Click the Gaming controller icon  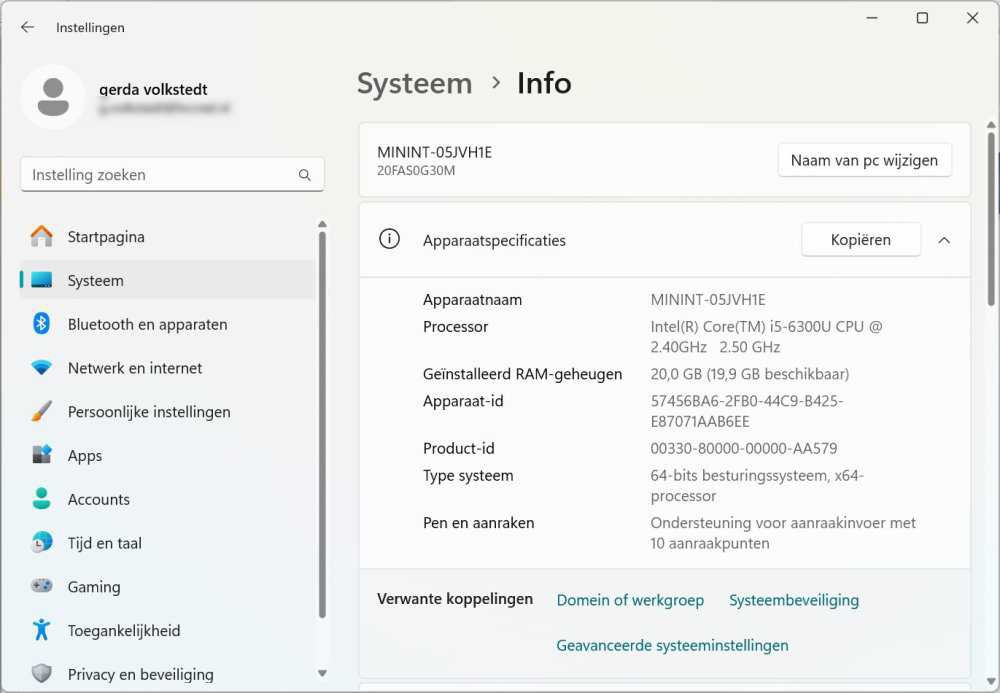[41, 586]
